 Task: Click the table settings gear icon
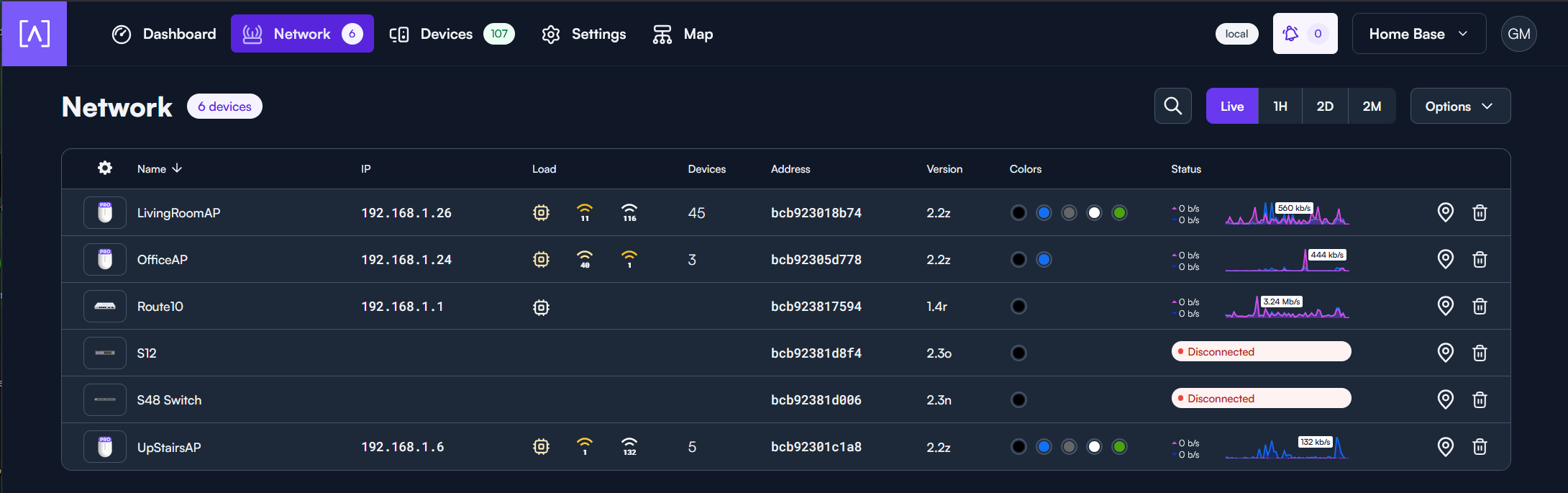(x=105, y=168)
